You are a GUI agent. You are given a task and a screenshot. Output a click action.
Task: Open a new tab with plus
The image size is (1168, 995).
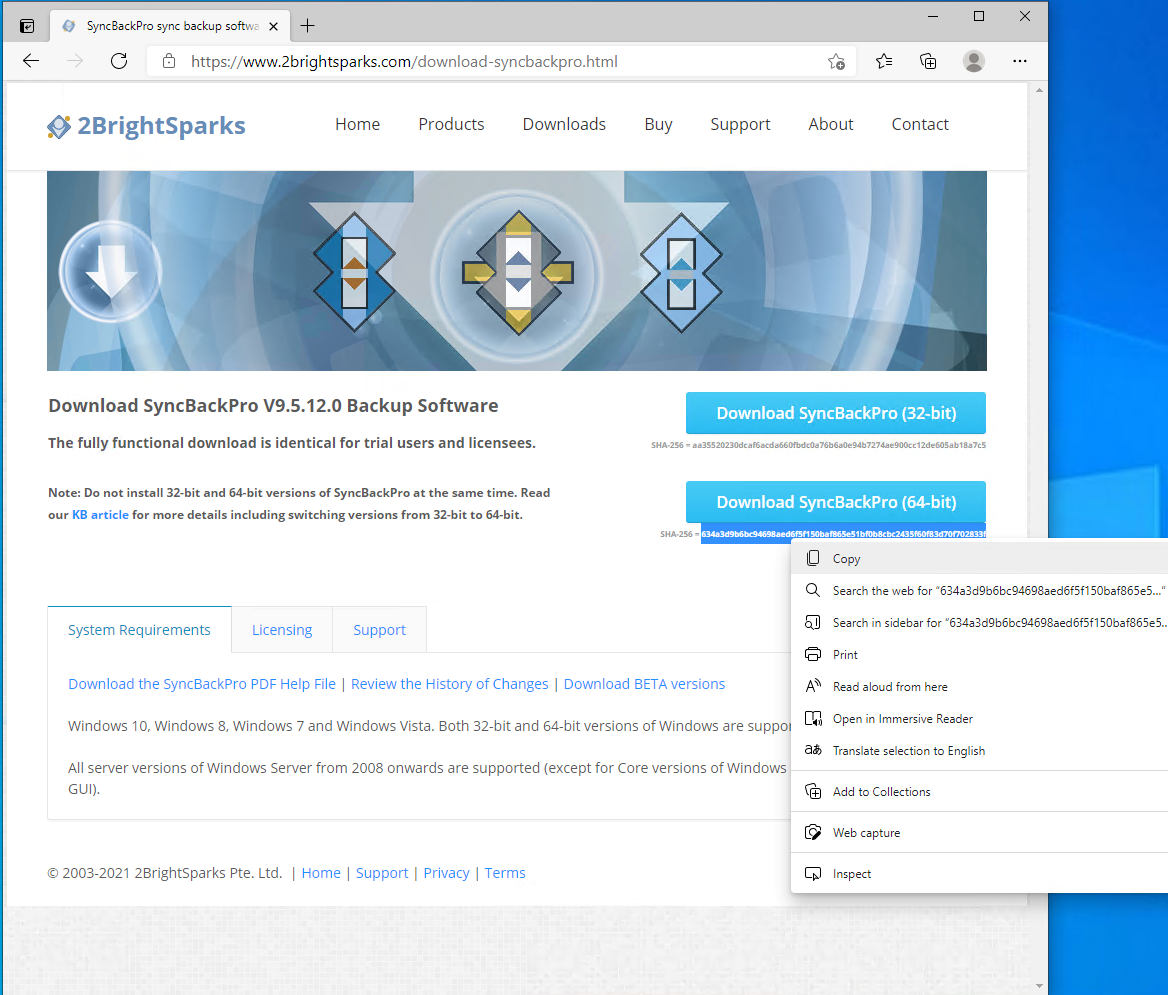click(x=307, y=26)
